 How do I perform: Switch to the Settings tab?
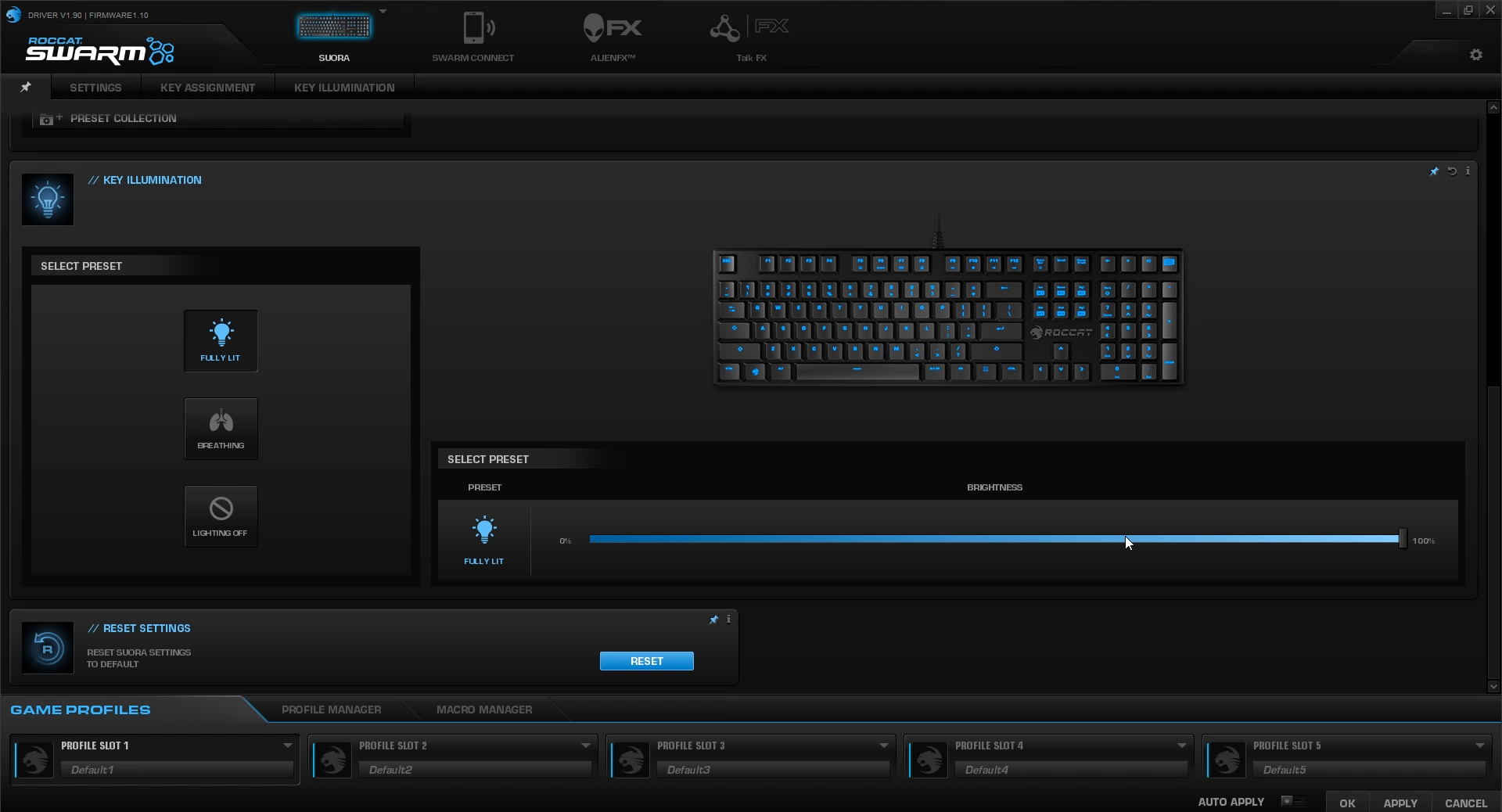95,88
